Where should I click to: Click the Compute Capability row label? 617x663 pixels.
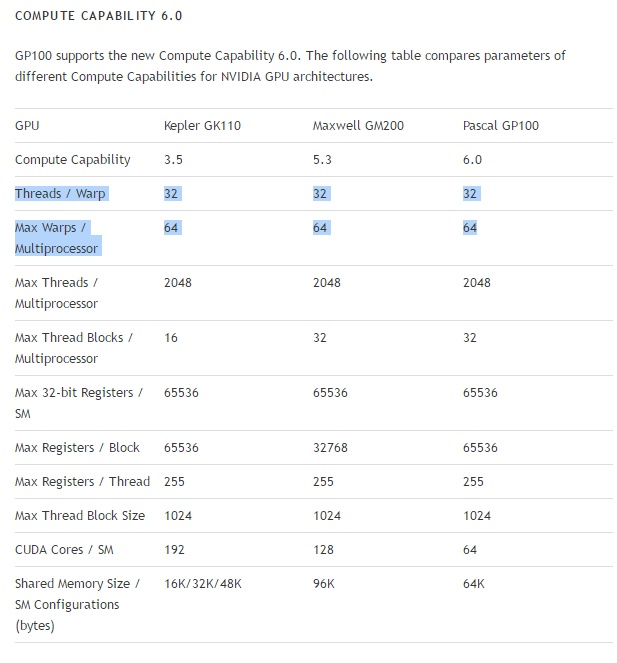(73, 160)
